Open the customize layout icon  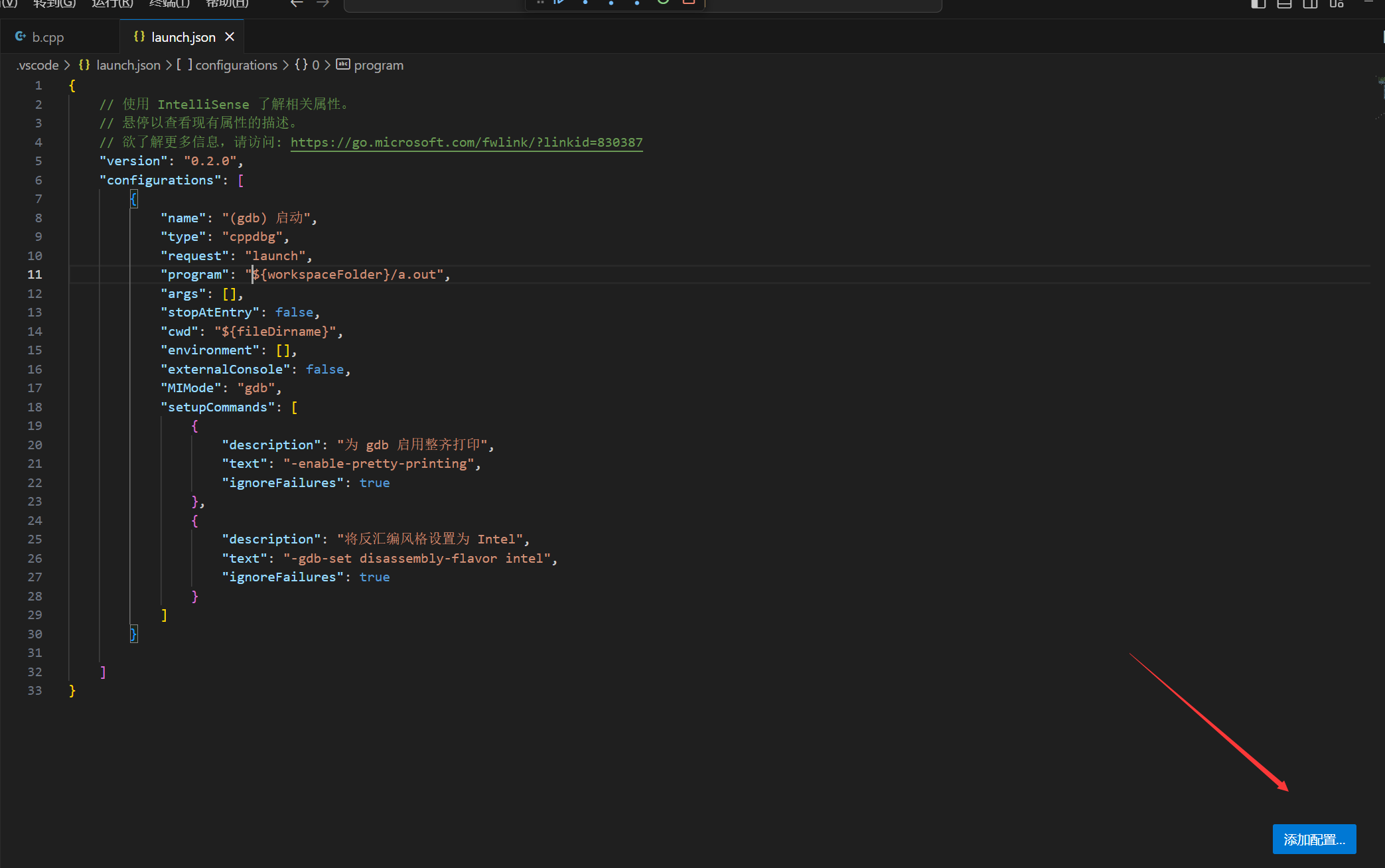(x=1336, y=4)
